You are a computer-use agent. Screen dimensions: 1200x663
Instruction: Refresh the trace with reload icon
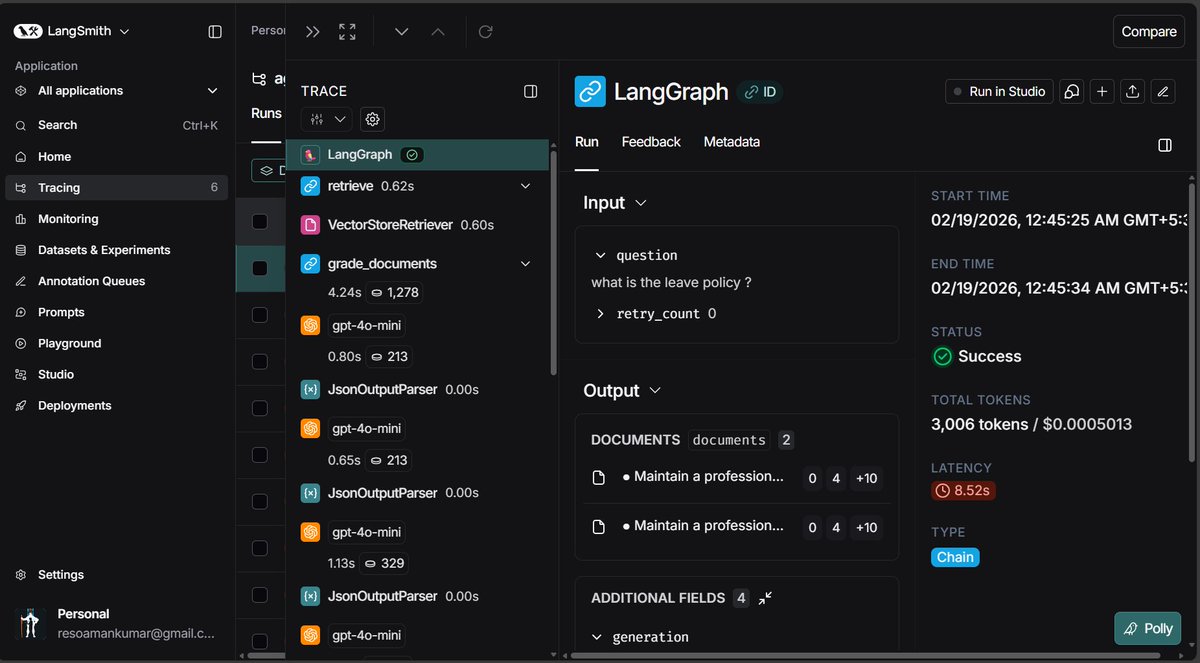[x=485, y=32]
